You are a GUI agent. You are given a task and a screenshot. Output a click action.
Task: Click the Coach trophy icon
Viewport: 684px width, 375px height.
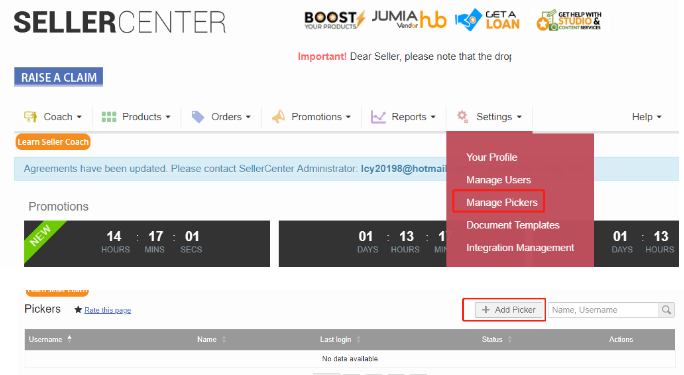31,116
